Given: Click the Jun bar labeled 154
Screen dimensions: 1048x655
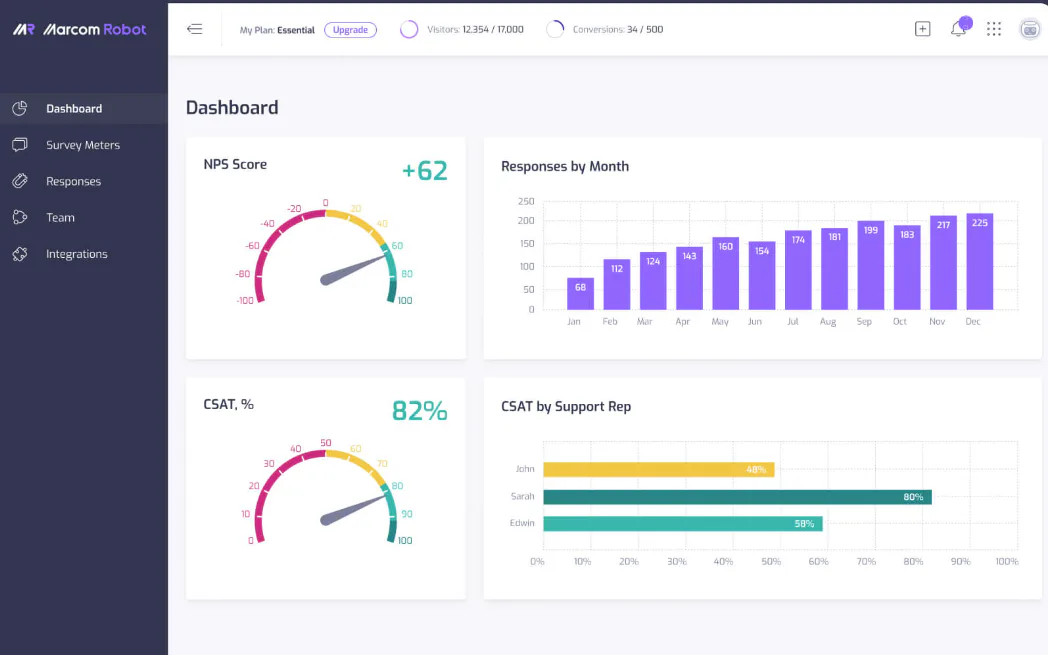Looking at the screenshot, I should (762, 275).
